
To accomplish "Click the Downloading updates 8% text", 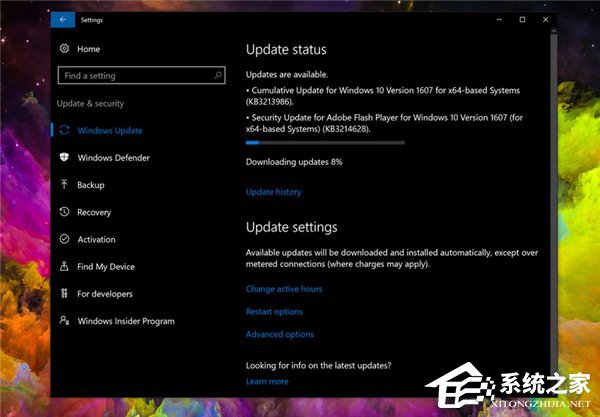I will tap(294, 162).
